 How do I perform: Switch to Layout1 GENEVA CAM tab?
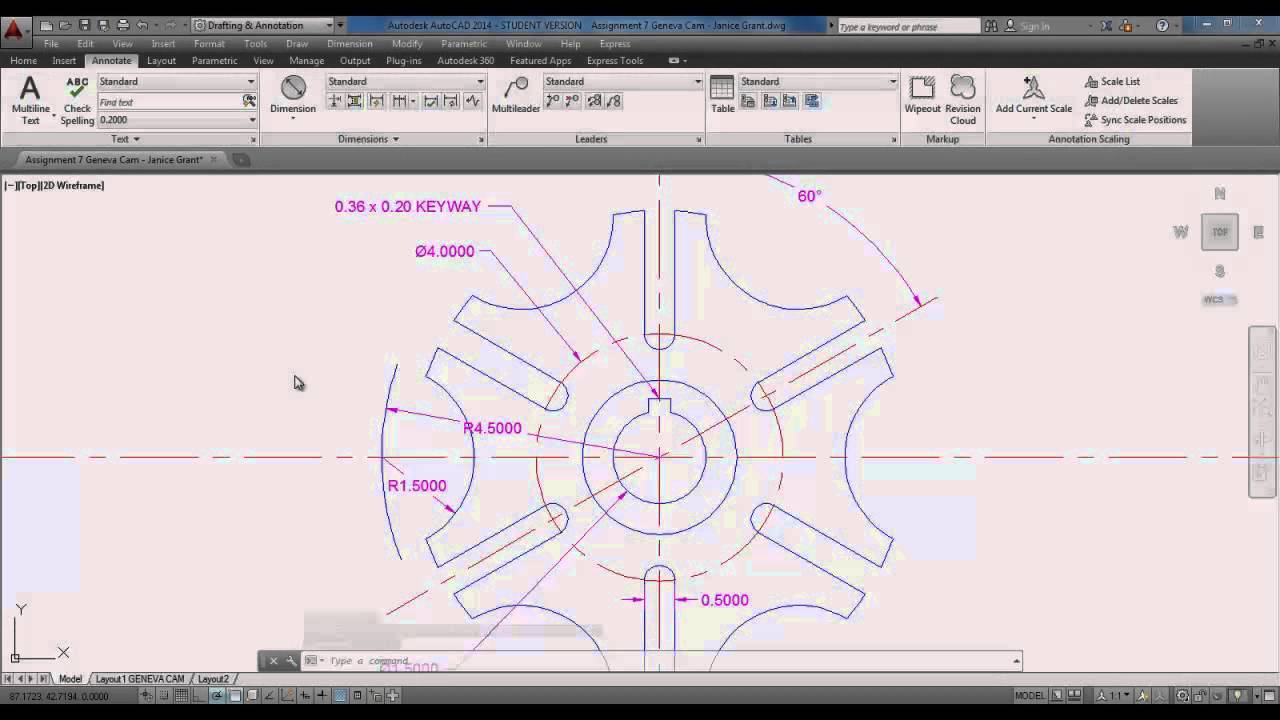click(140, 679)
